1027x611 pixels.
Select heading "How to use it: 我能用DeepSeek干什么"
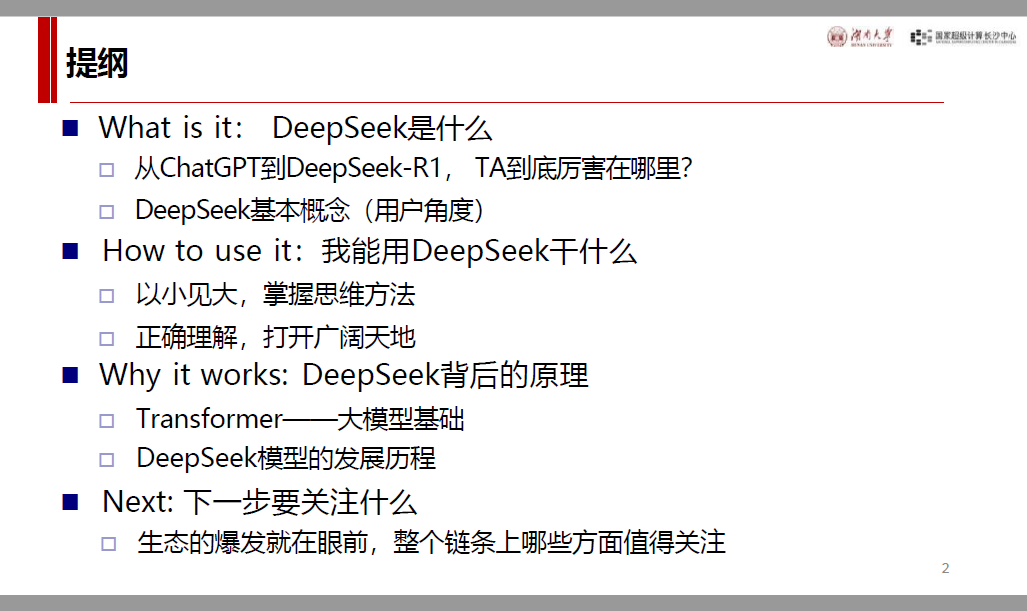369,251
